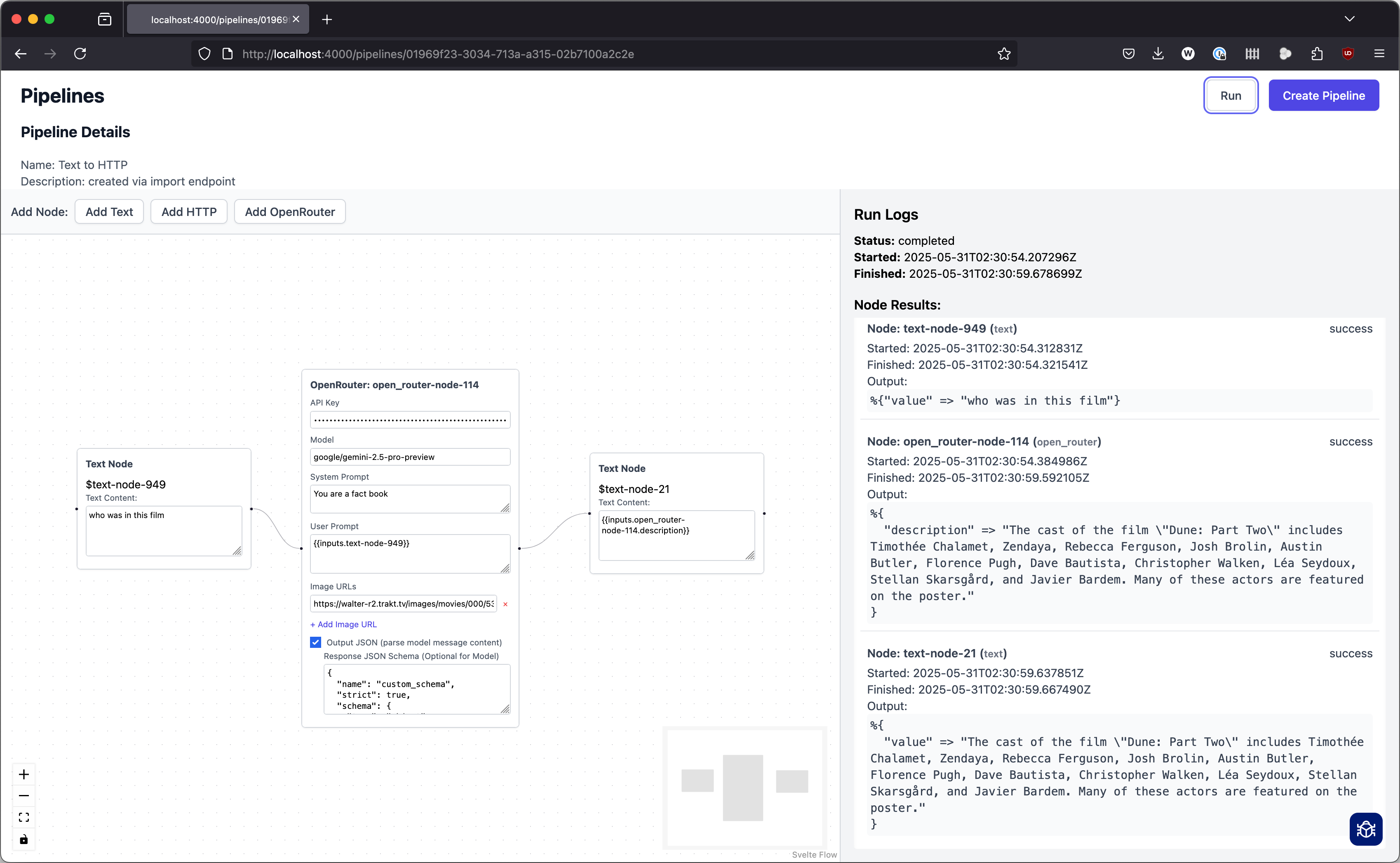The height and width of the screenshot is (863, 1400).
Task: Click the Run Logs heading
Action: (x=886, y=215)
